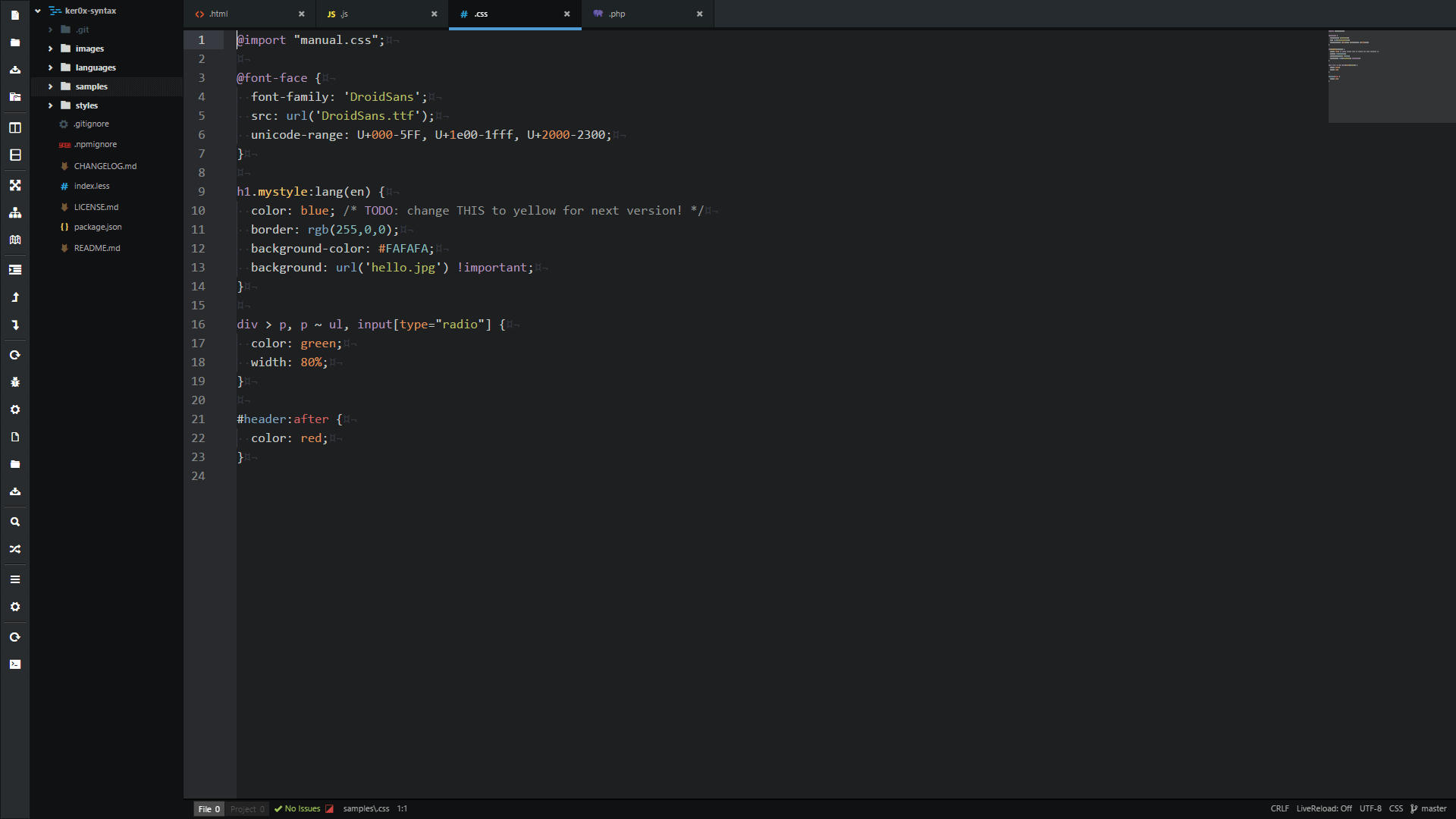
Task: Click the rgb(255,0,0) value in code
Action: 350,230
